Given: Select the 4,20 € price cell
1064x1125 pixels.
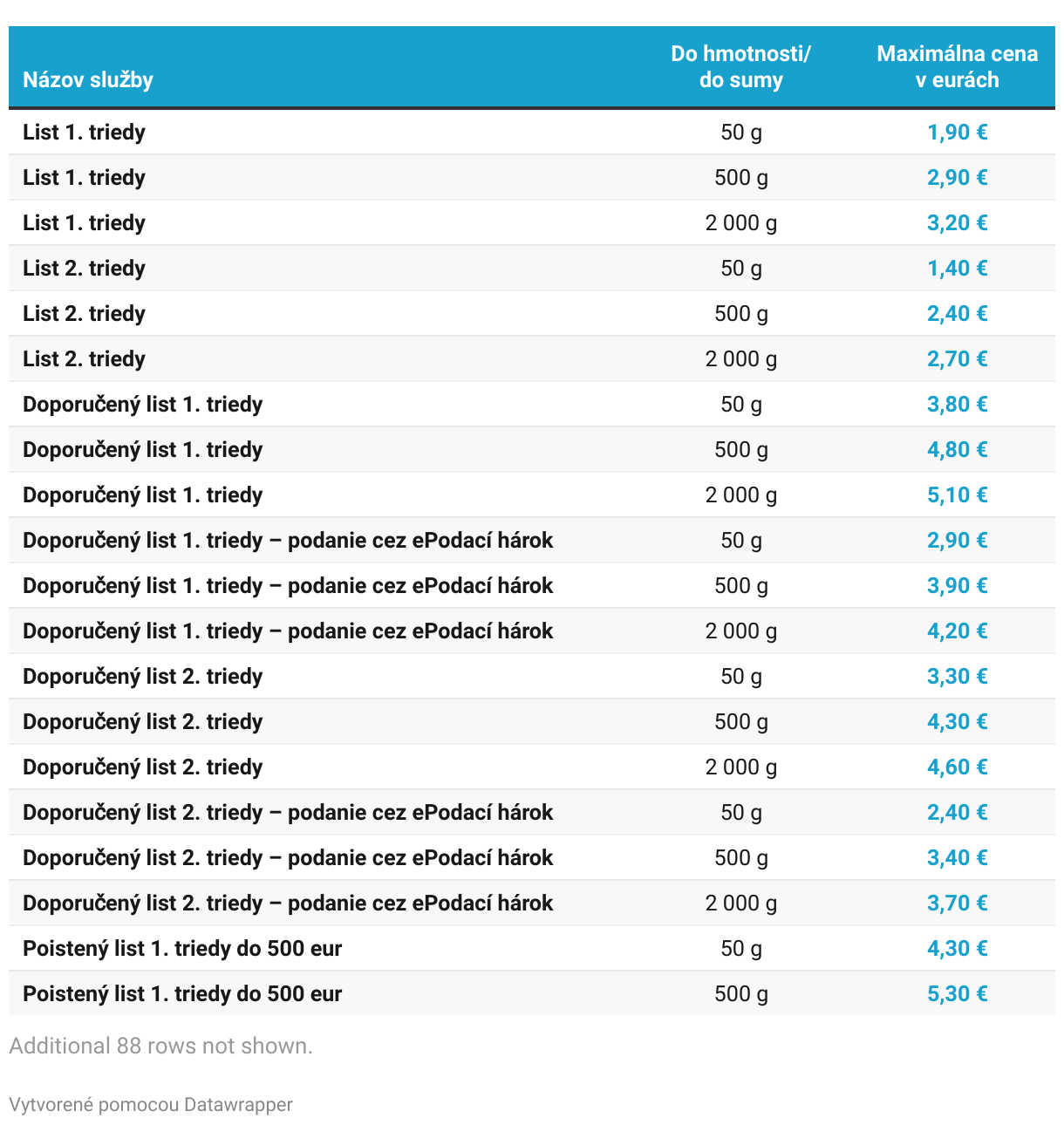Looking at the screenshot, I should pyautogui.click(x=957, y=631).
